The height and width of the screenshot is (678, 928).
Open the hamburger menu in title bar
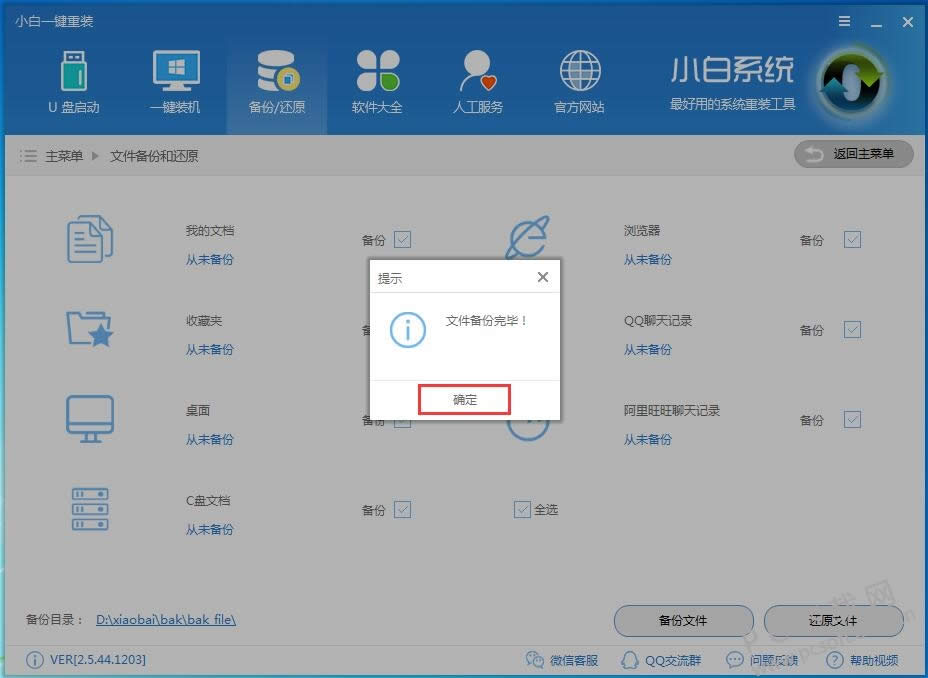coord(845,22)
